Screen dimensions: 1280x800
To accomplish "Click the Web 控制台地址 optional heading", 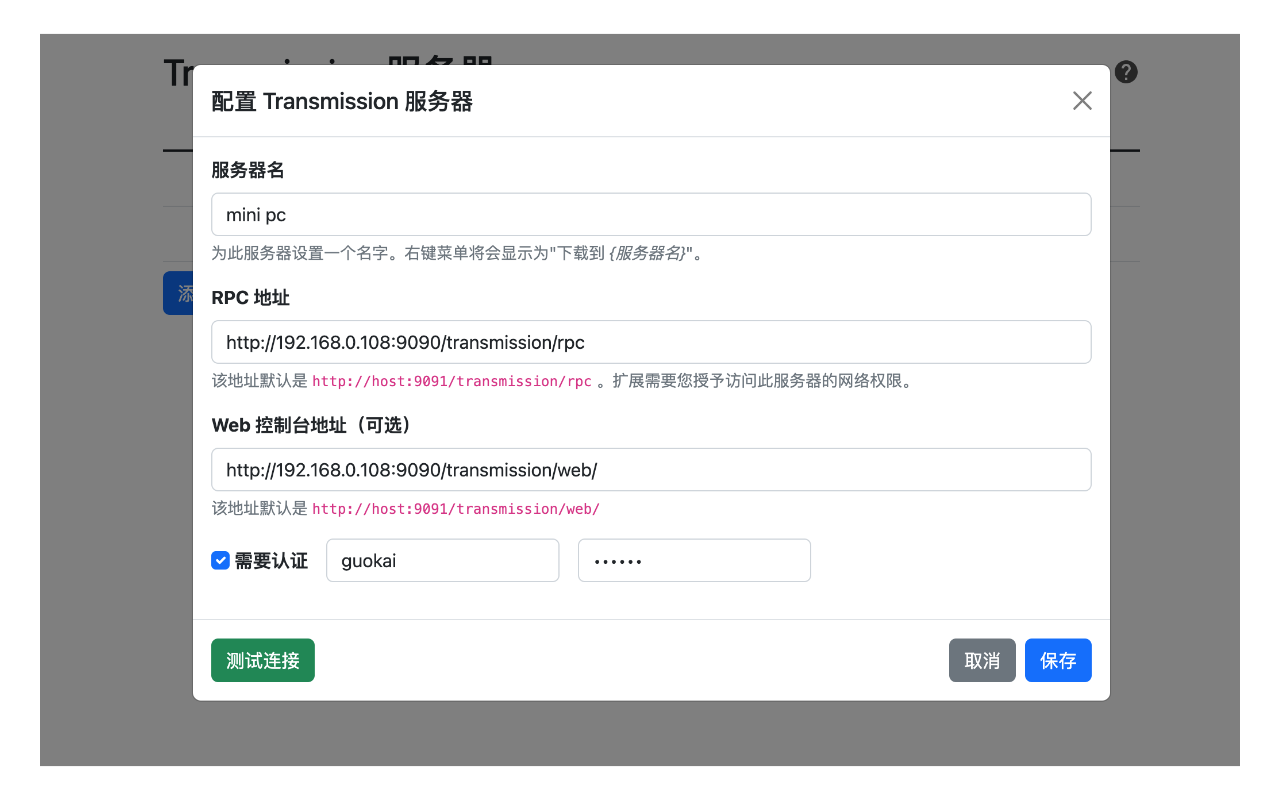I will point(310,425).
